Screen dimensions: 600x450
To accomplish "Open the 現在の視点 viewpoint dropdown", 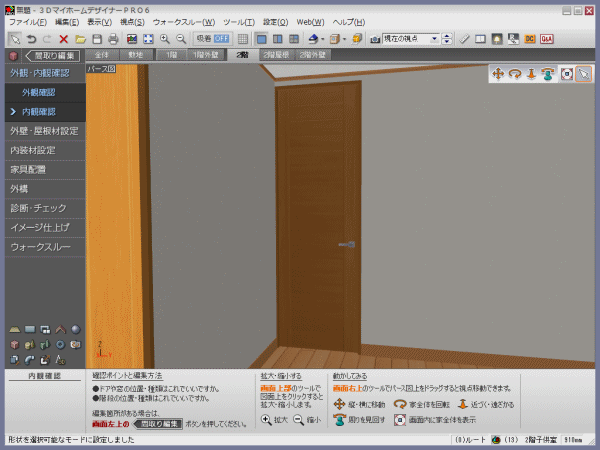I will [412, 38].
